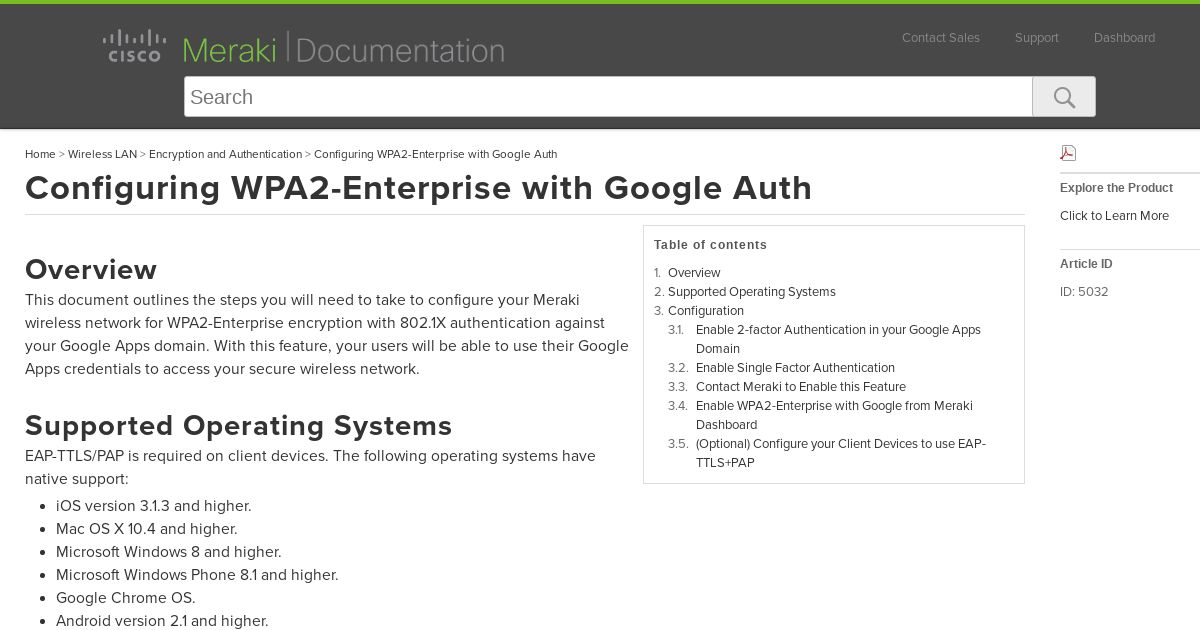This screenshot has width=1200, height=630.
Task: Jump to Overview in table of contents
Action: (x=694, y=273)
